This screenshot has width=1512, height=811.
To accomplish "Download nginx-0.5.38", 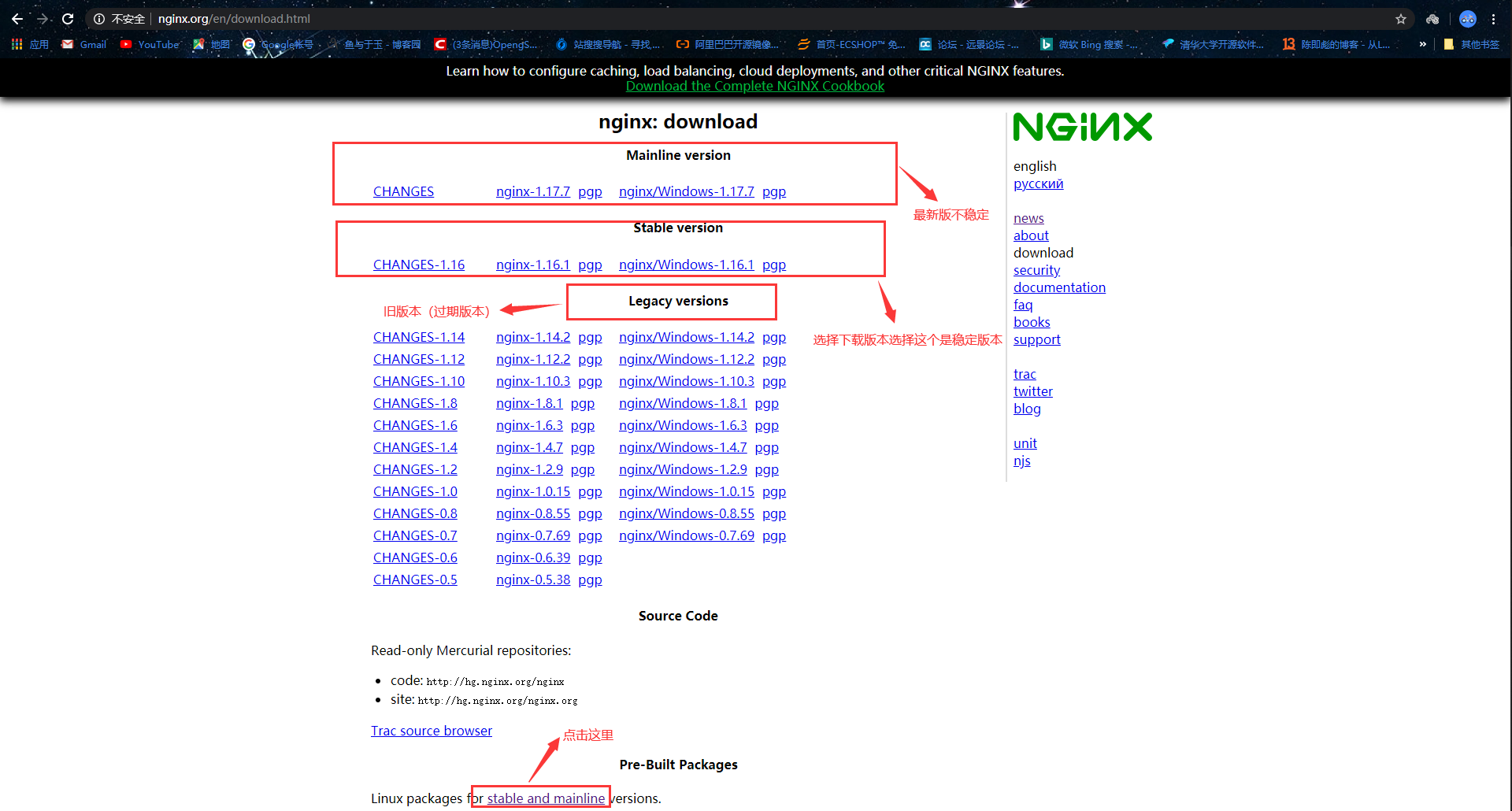I will [533, 580].
